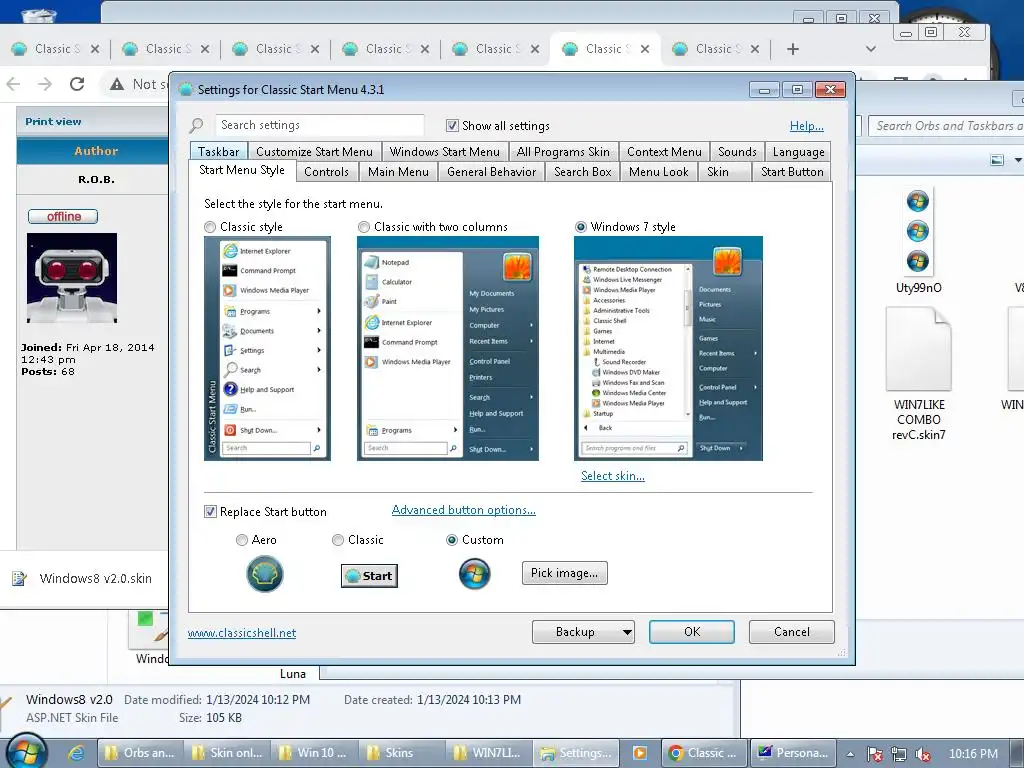Click the Custom Windows orb preview image
1024x768 pixels.
[x=475, y=574]
